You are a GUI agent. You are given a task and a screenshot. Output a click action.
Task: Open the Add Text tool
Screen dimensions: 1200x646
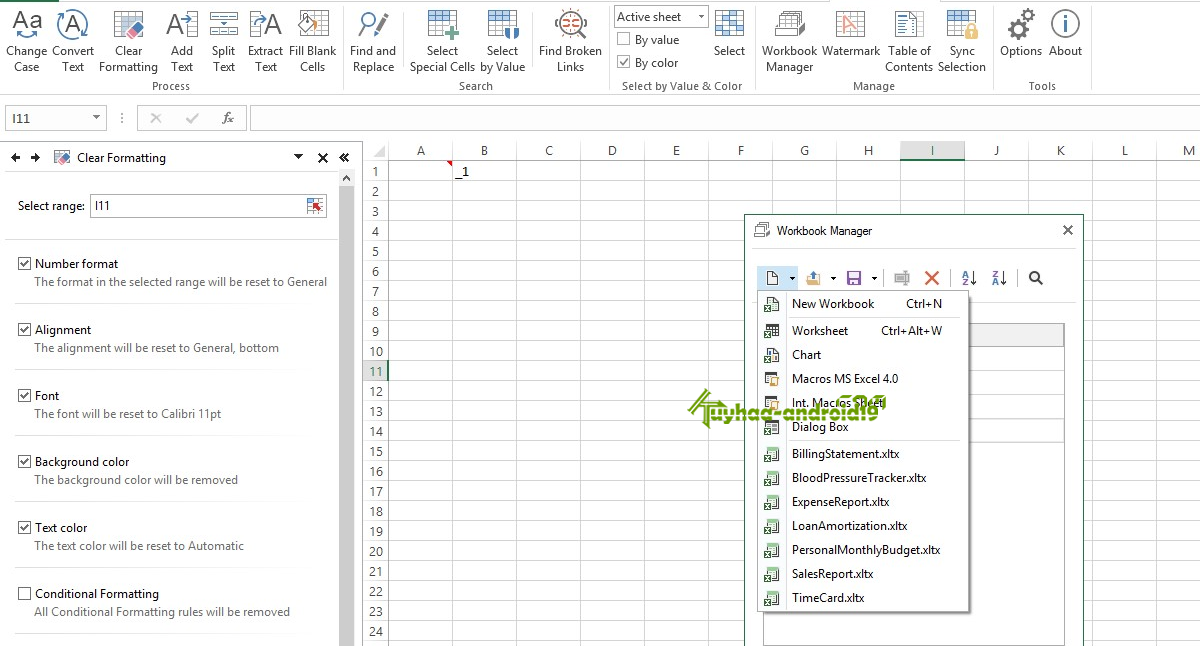tap(182, 41)
